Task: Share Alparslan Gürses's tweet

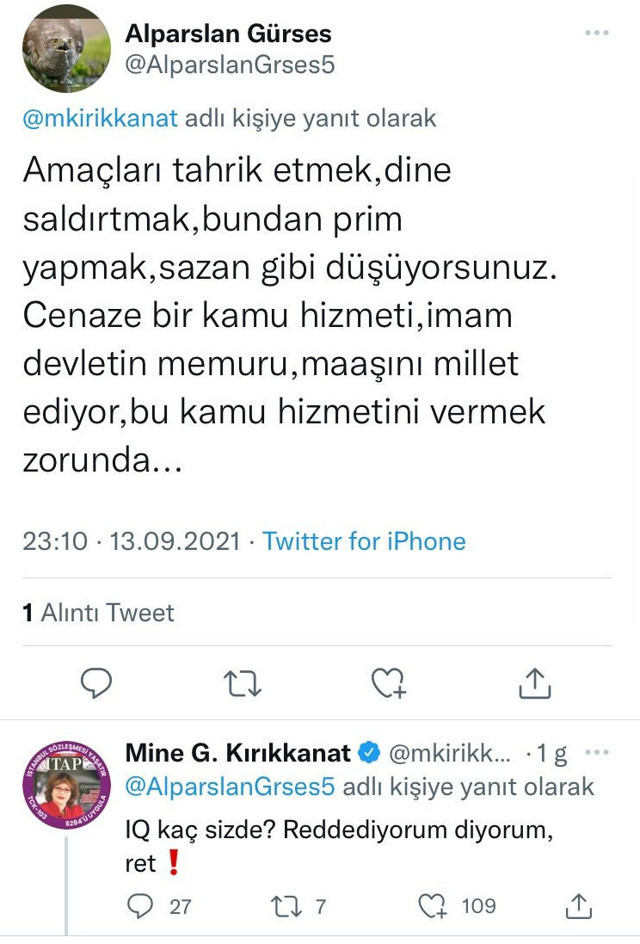Action: coord(536,683)
